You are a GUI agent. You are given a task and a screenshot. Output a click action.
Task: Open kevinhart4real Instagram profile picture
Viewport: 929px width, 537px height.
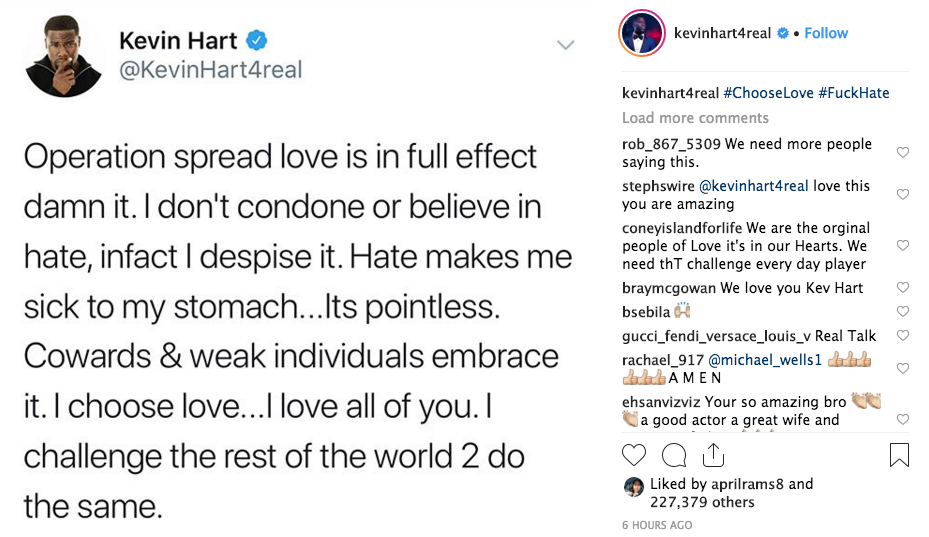(x=642, y=33)
